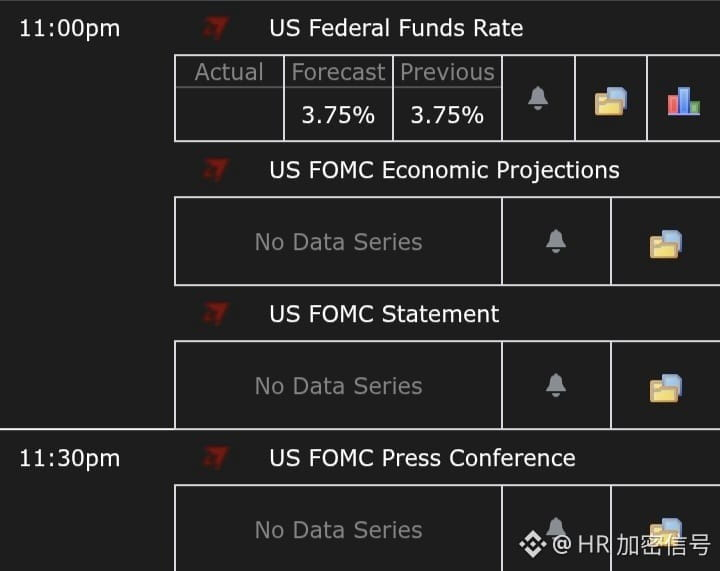Open detail folder for US FOMC Statement
Viewport: 720px width, 571px height.
(x=665, y=388)
